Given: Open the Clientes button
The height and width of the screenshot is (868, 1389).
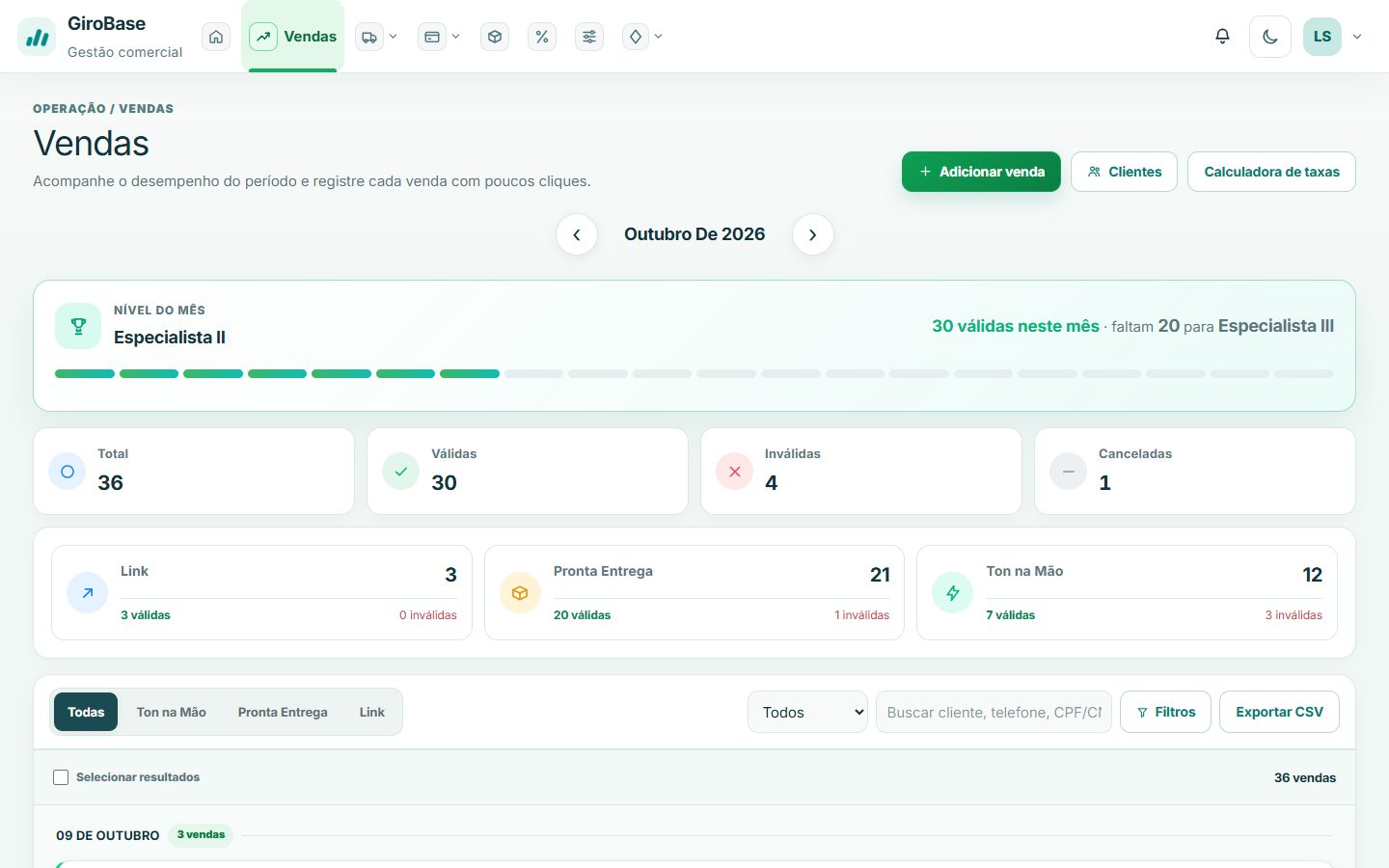Looking at the screenshot, I should tap(1124, 172).
